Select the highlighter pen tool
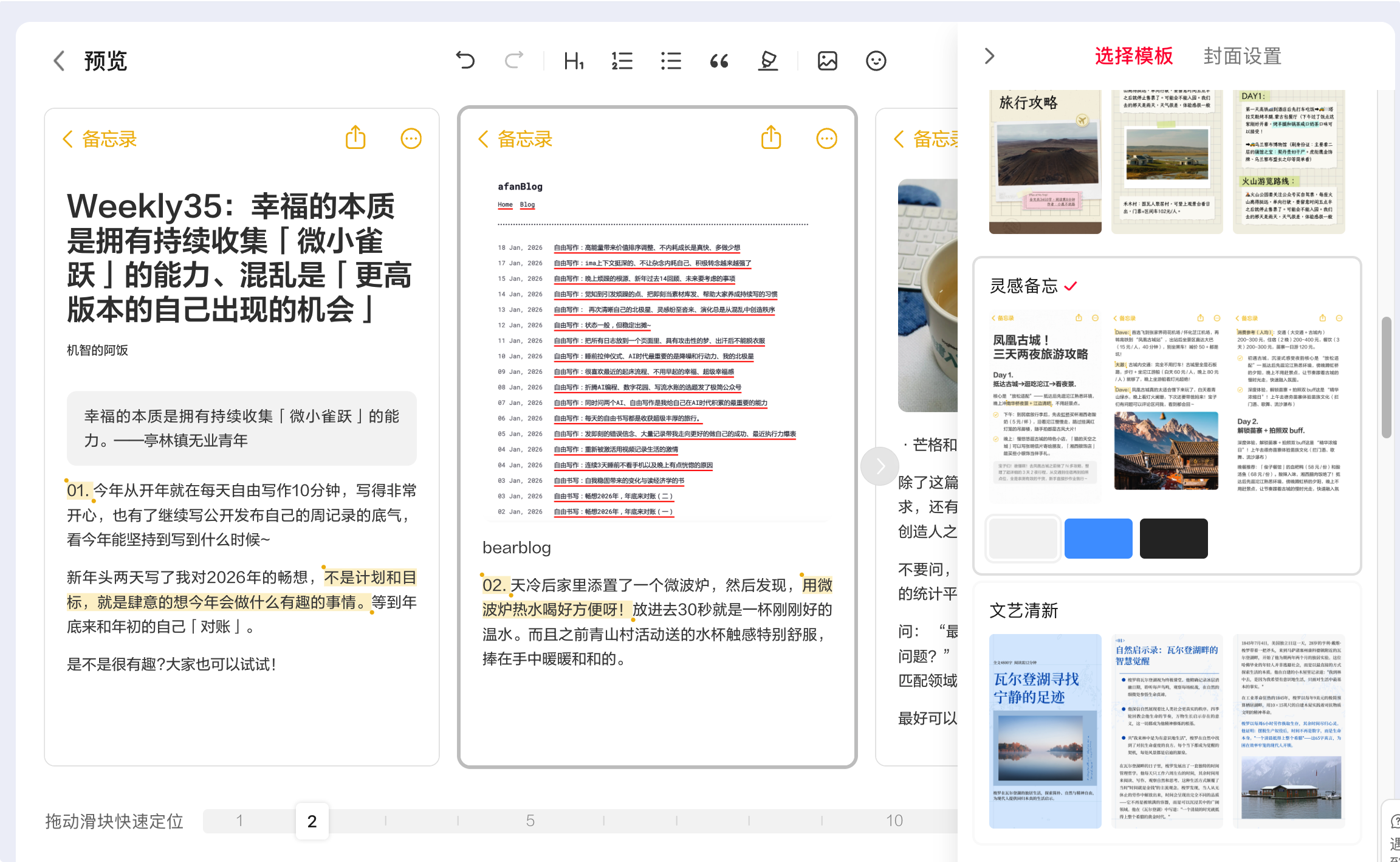This screenshot has height=862, width=1400. pos(768,61)
